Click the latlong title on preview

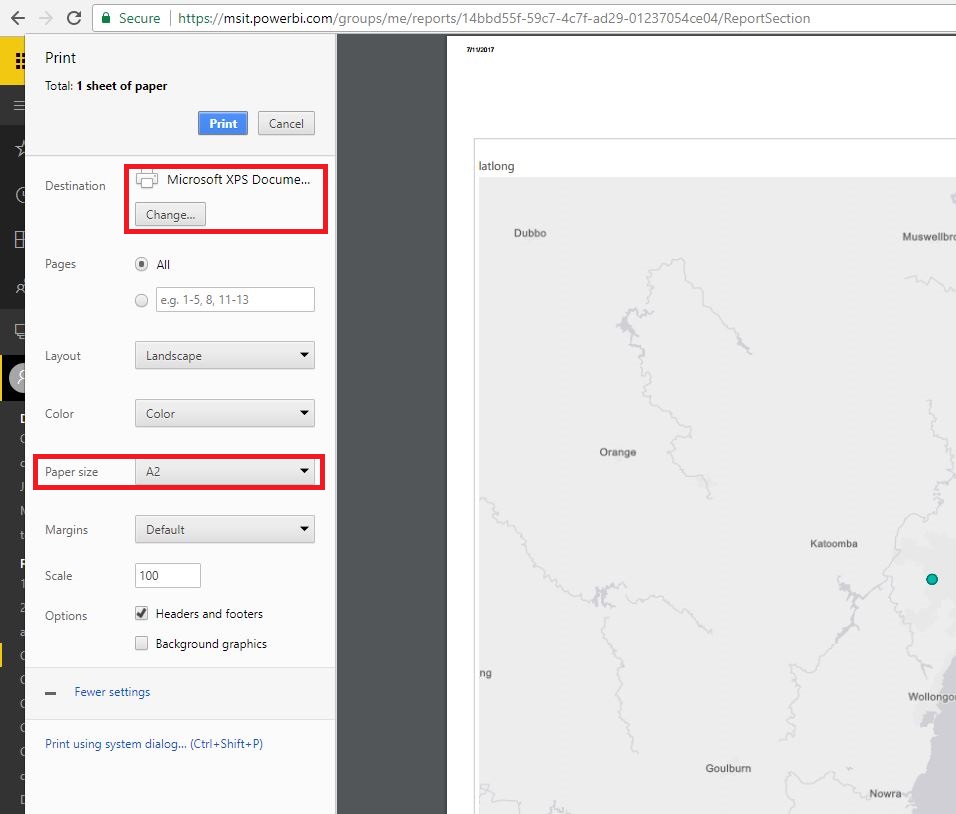(x=496, y=166)
